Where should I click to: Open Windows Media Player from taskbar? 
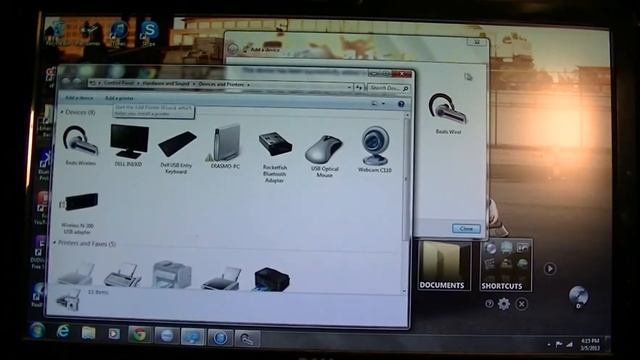tap(114, 334)
